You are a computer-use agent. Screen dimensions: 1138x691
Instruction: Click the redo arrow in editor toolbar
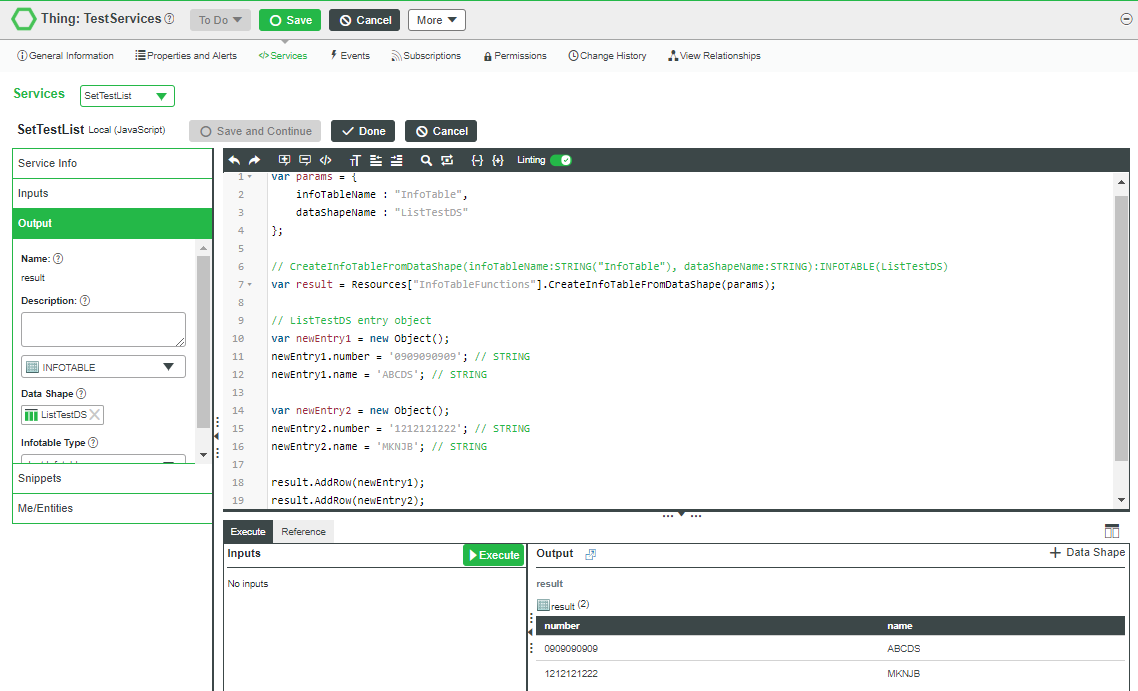pyautogui.click(x=254, y=160)
